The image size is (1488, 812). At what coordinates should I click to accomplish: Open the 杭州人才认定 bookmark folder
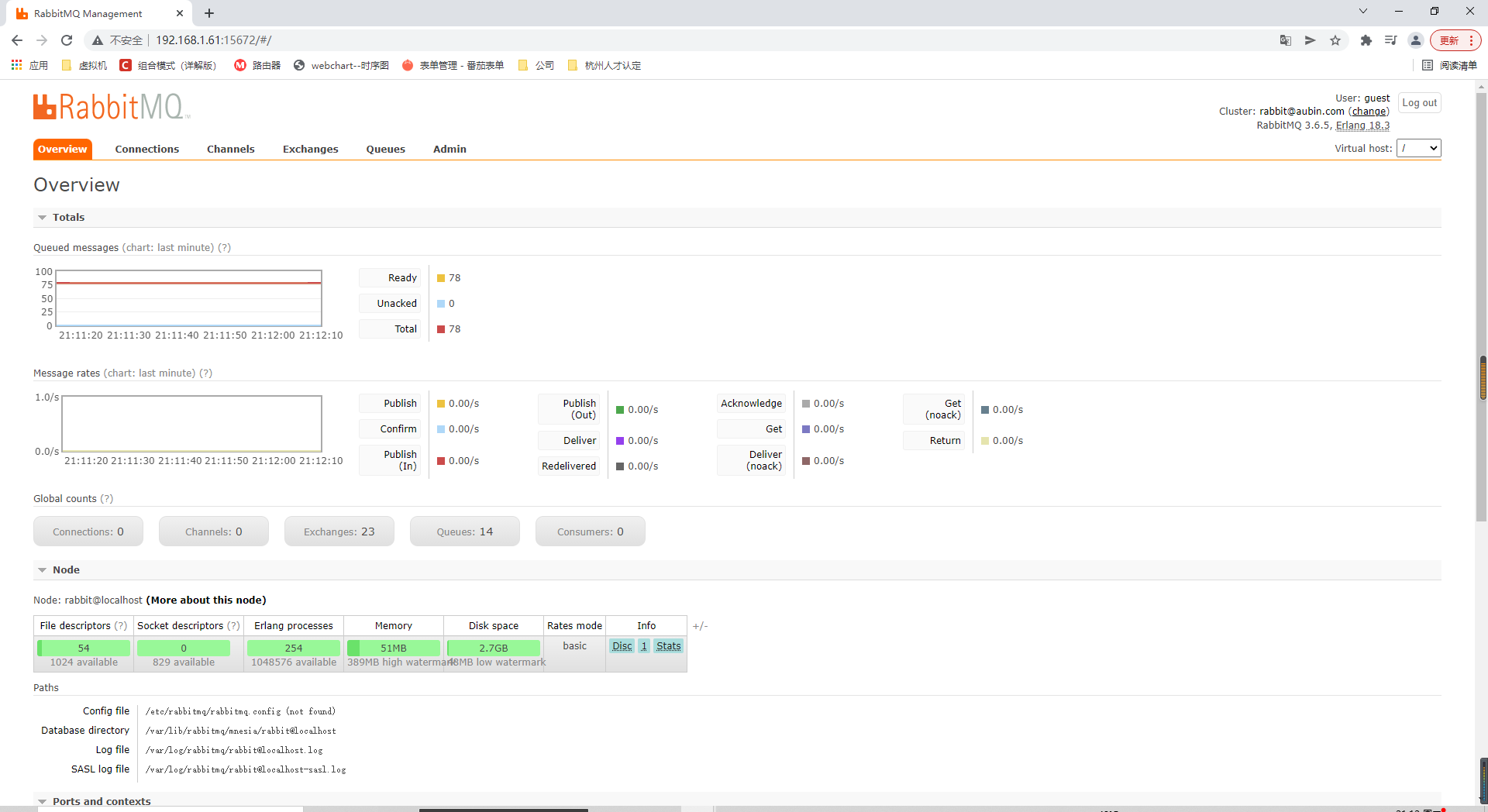(x=604, y=65)
